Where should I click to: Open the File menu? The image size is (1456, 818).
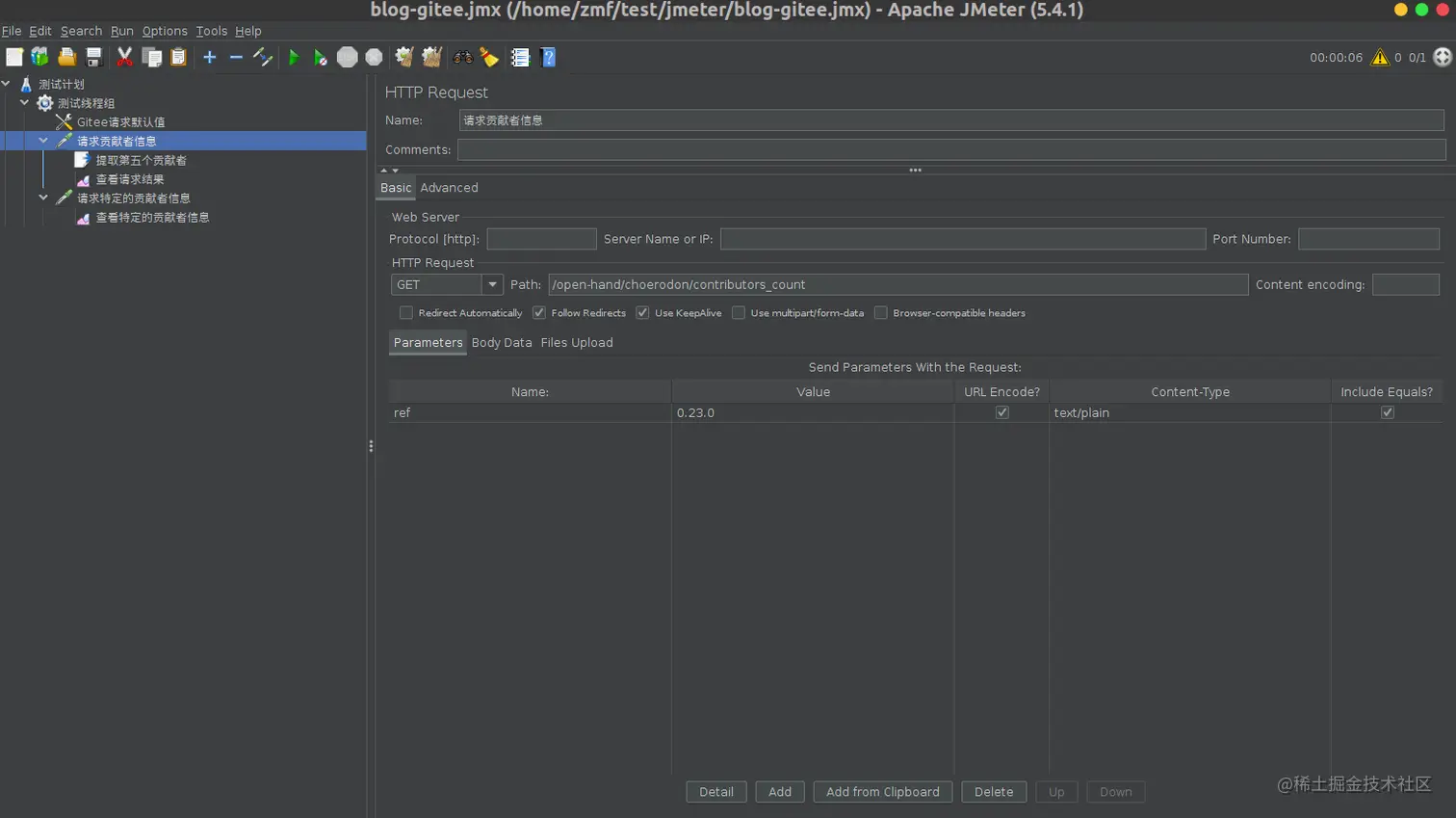(x=12, y=31)
